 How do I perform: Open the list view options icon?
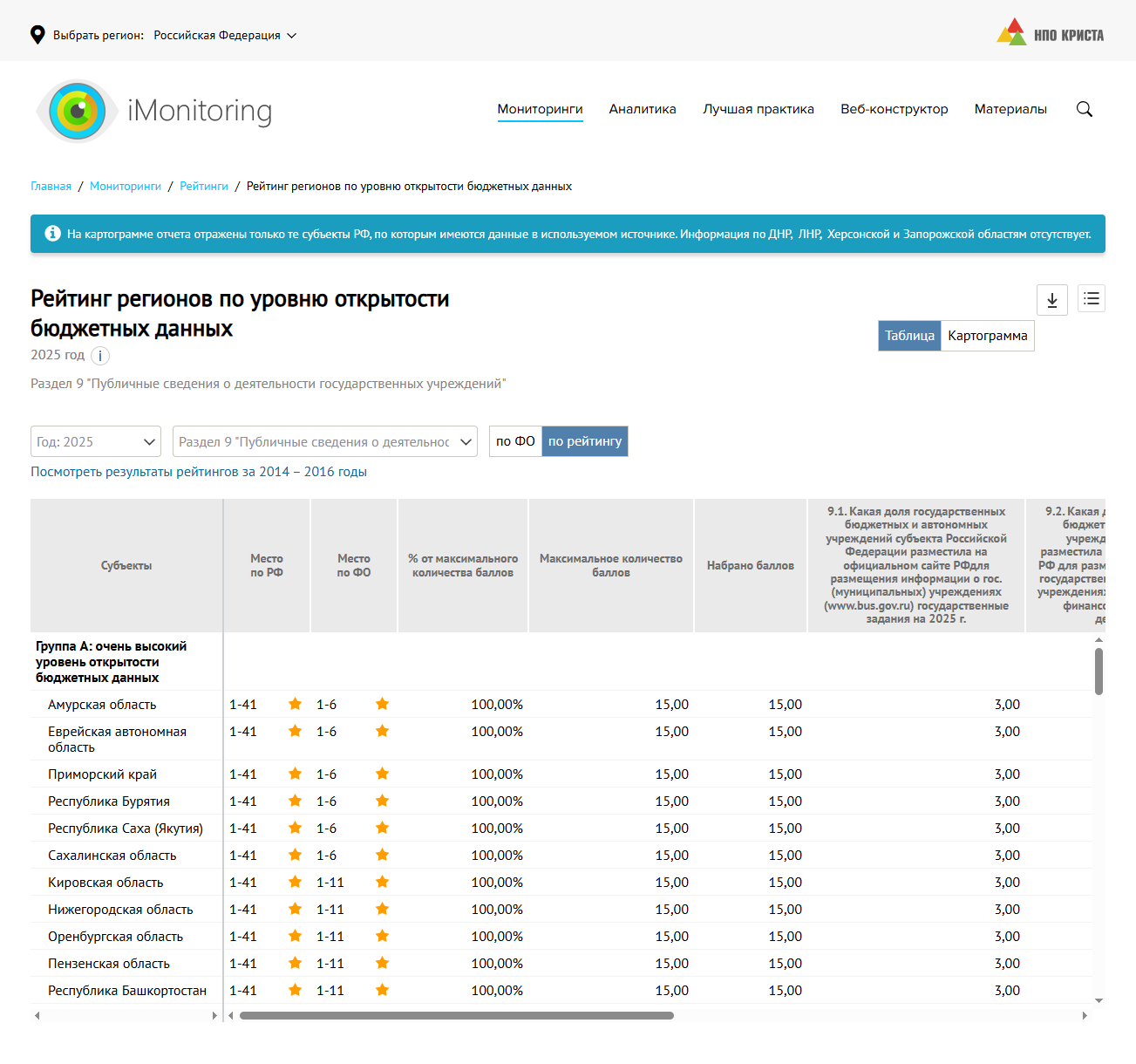pyautogui.click(x=1091, y=299)
